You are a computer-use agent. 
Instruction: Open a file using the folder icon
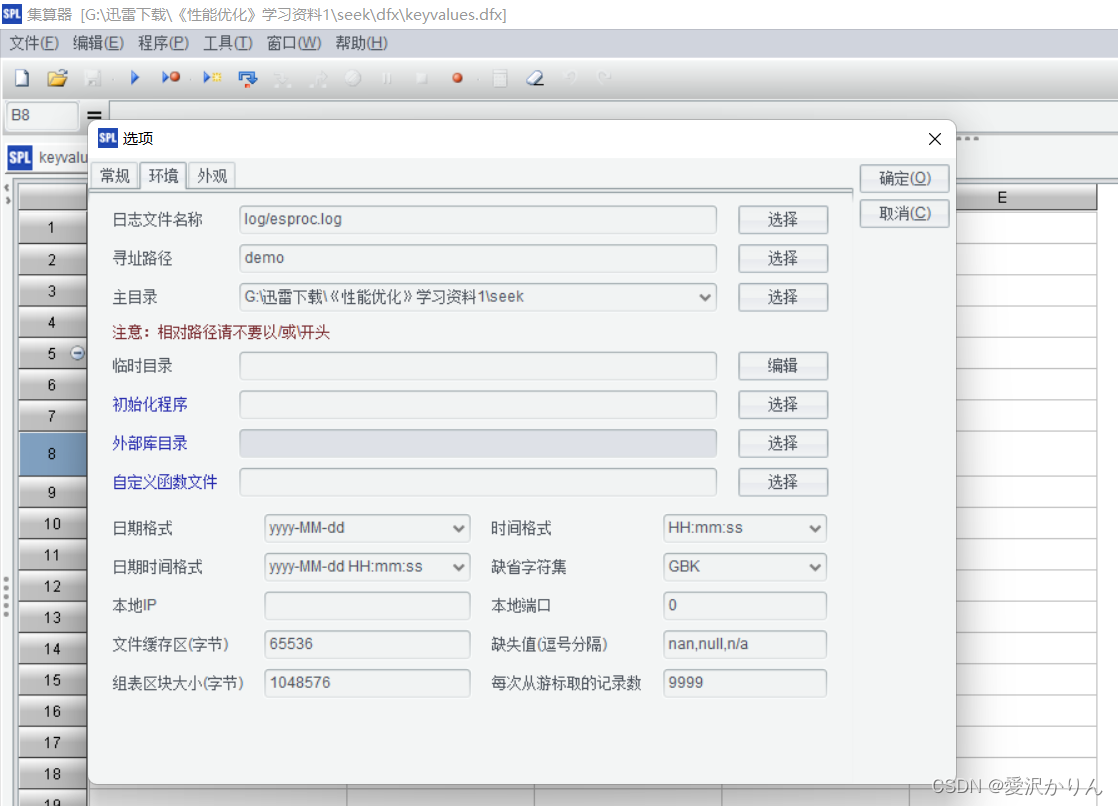pos(57,78)
